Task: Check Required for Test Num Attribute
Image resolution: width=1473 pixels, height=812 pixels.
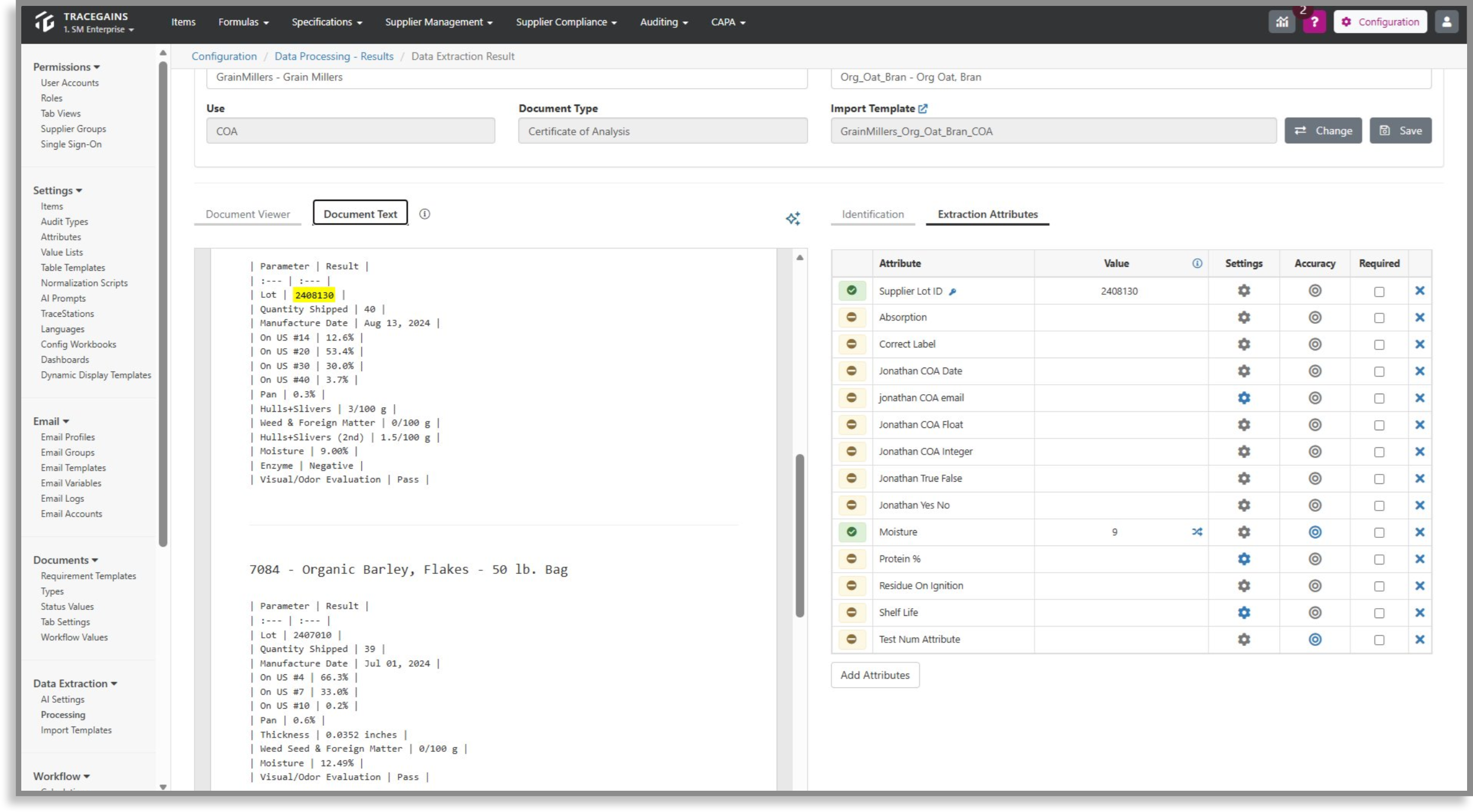Action: (1379, 640)
